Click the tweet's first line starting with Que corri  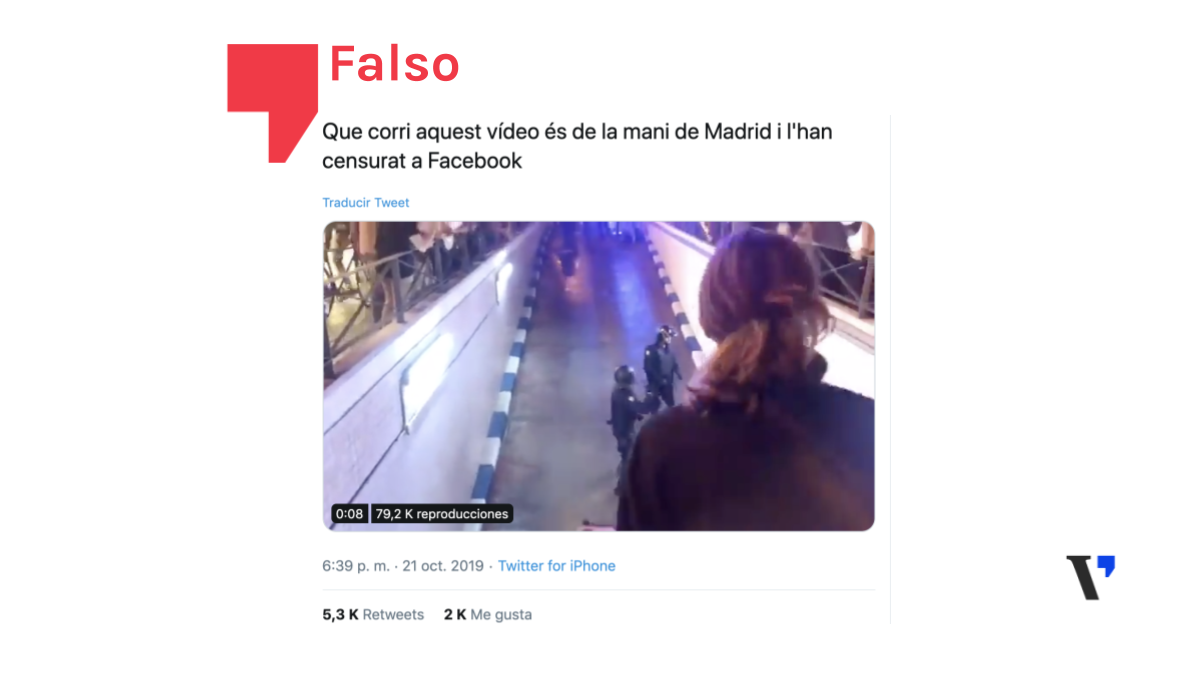(x=579, y=132)
